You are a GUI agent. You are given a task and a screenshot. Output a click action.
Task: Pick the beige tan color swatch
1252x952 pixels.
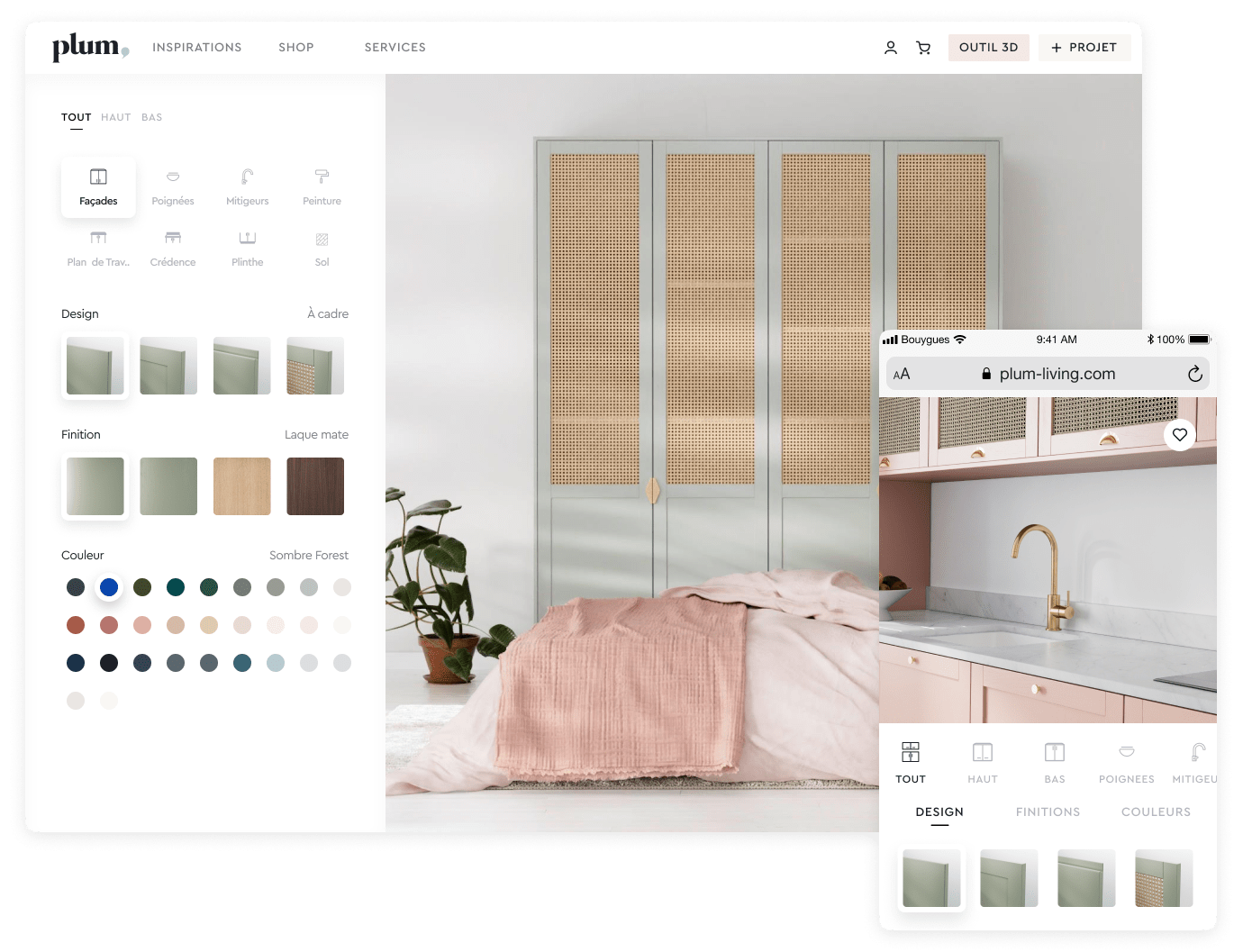click(176, 625)
